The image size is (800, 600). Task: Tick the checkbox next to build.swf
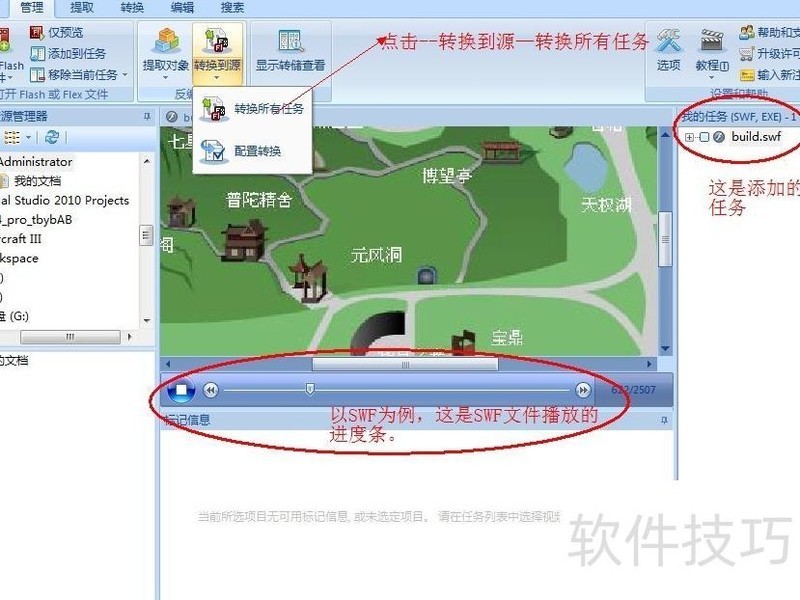[704, 136]
